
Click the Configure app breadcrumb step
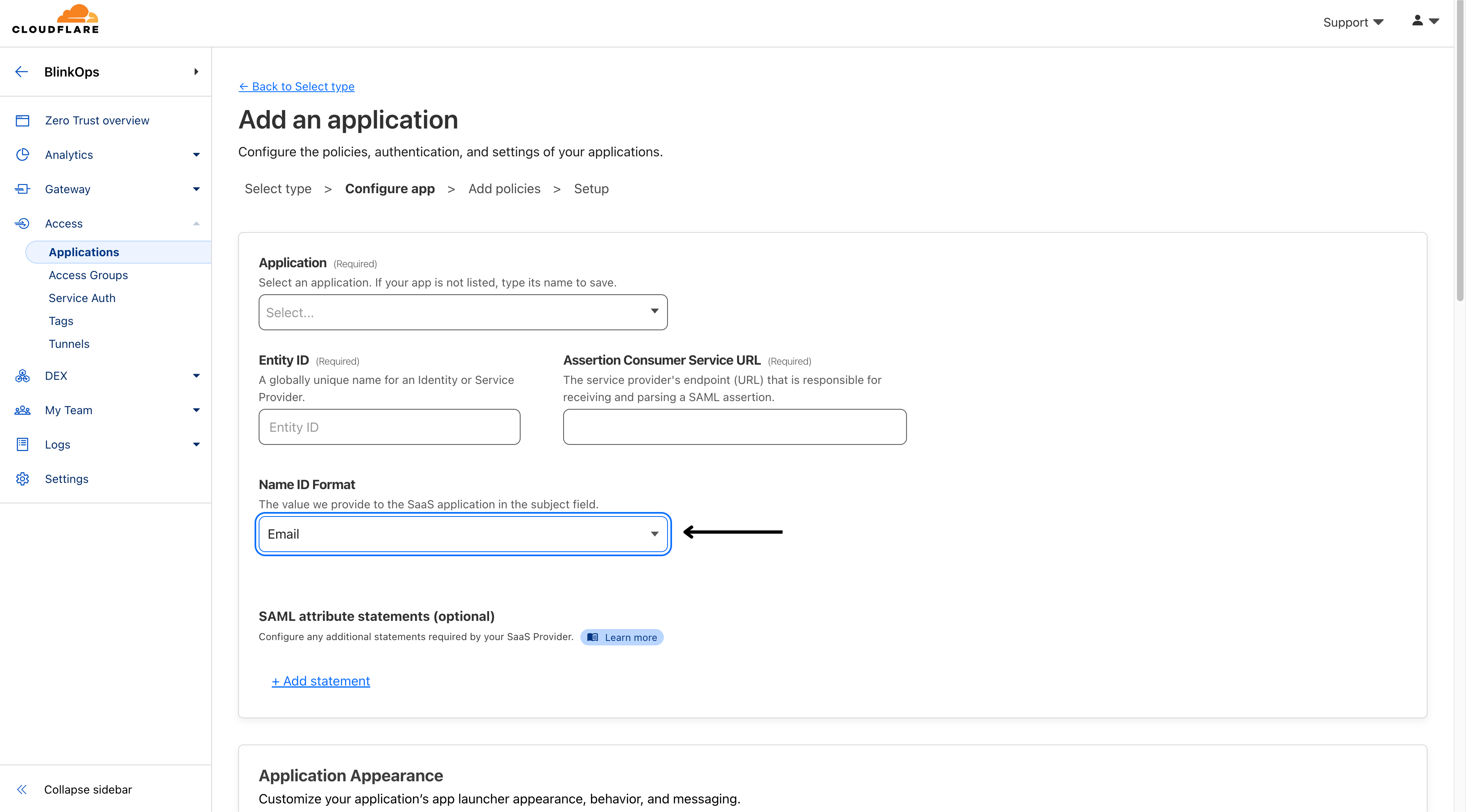pyautogui.click(x=390, y=188)
